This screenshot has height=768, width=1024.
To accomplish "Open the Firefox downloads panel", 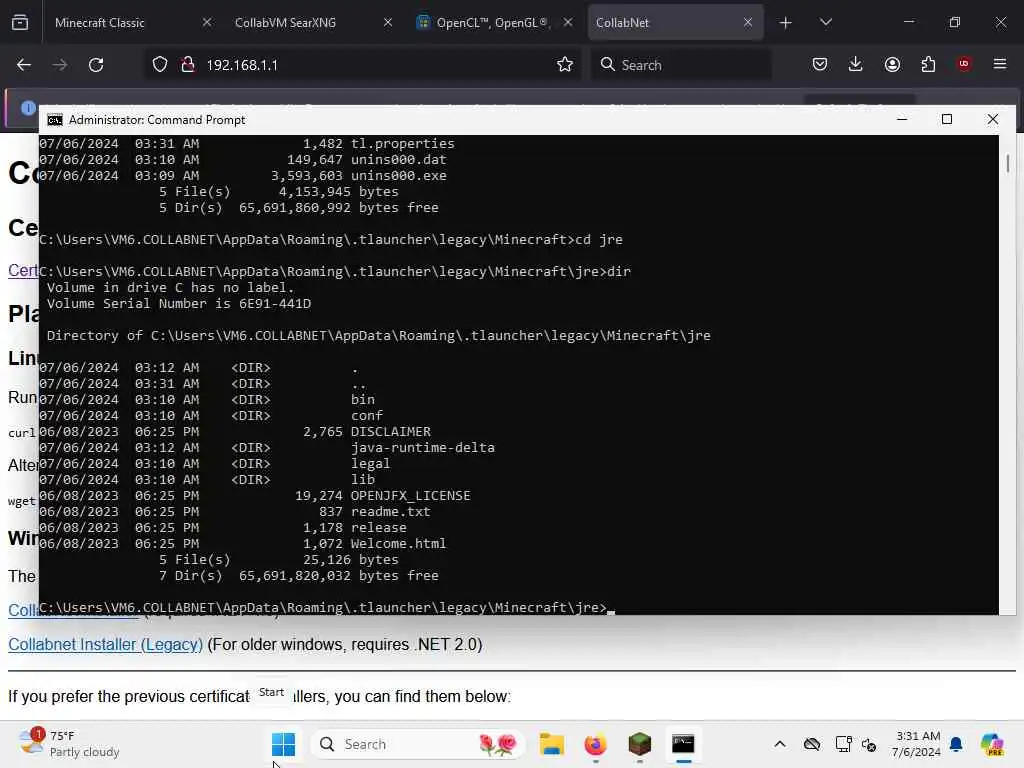I will (856, 64).
